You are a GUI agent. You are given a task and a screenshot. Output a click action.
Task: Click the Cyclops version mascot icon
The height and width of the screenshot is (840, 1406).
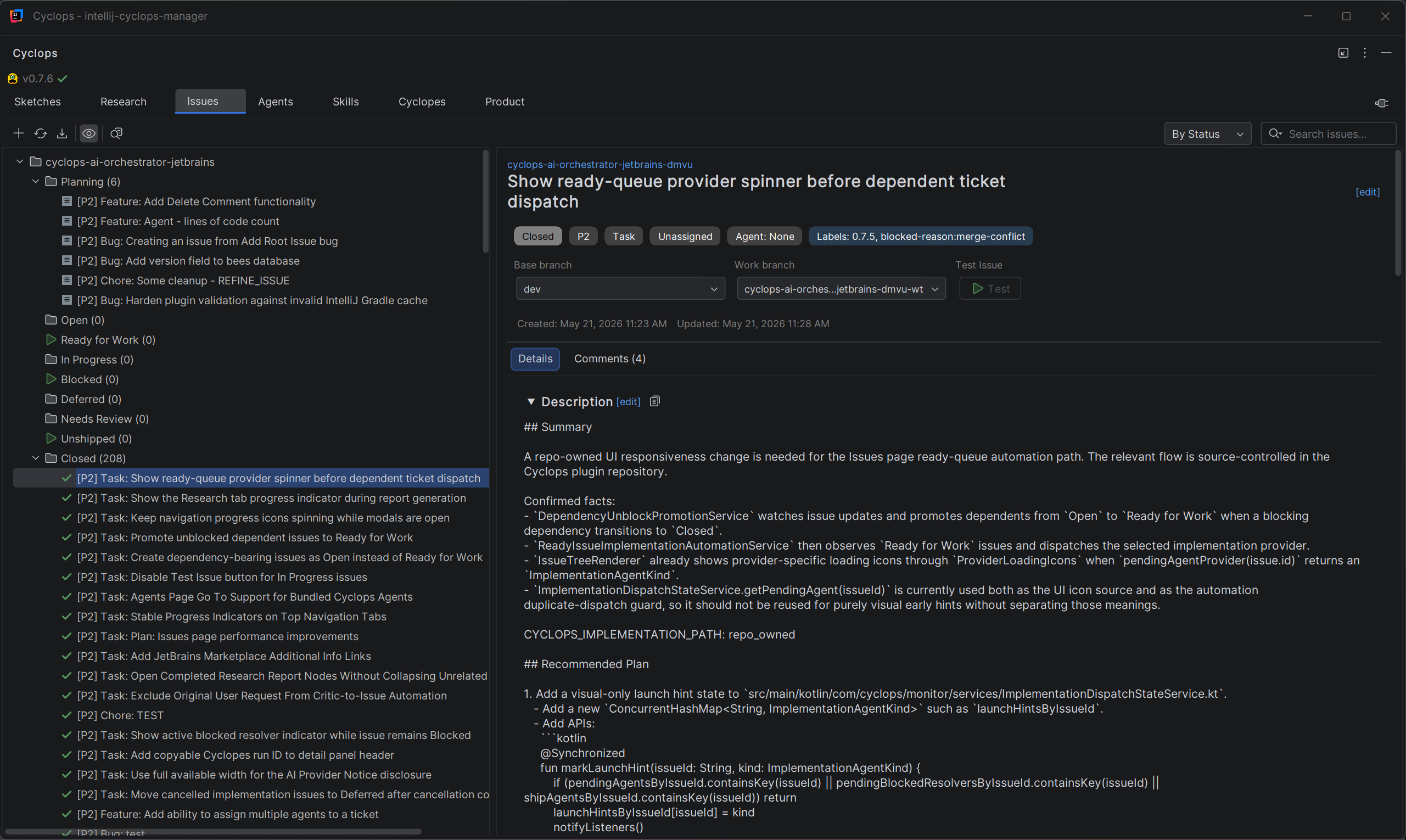coord(13,79)
